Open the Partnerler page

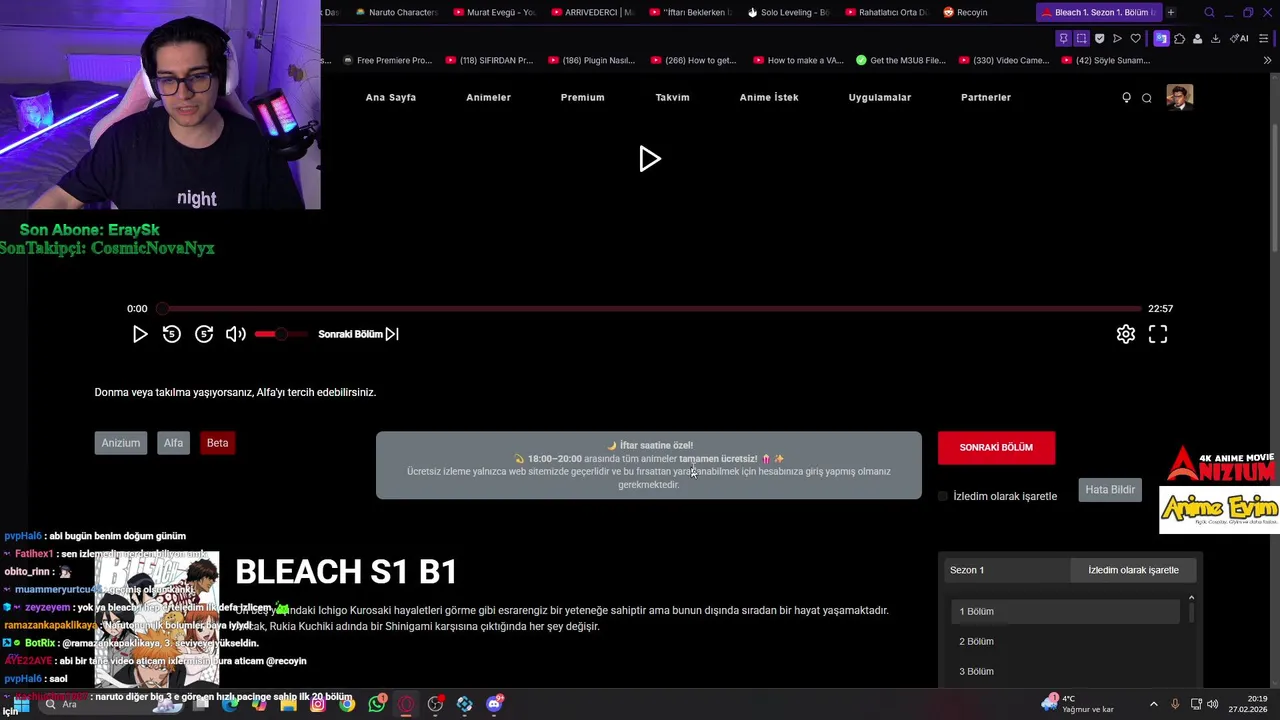coord(986,97)
